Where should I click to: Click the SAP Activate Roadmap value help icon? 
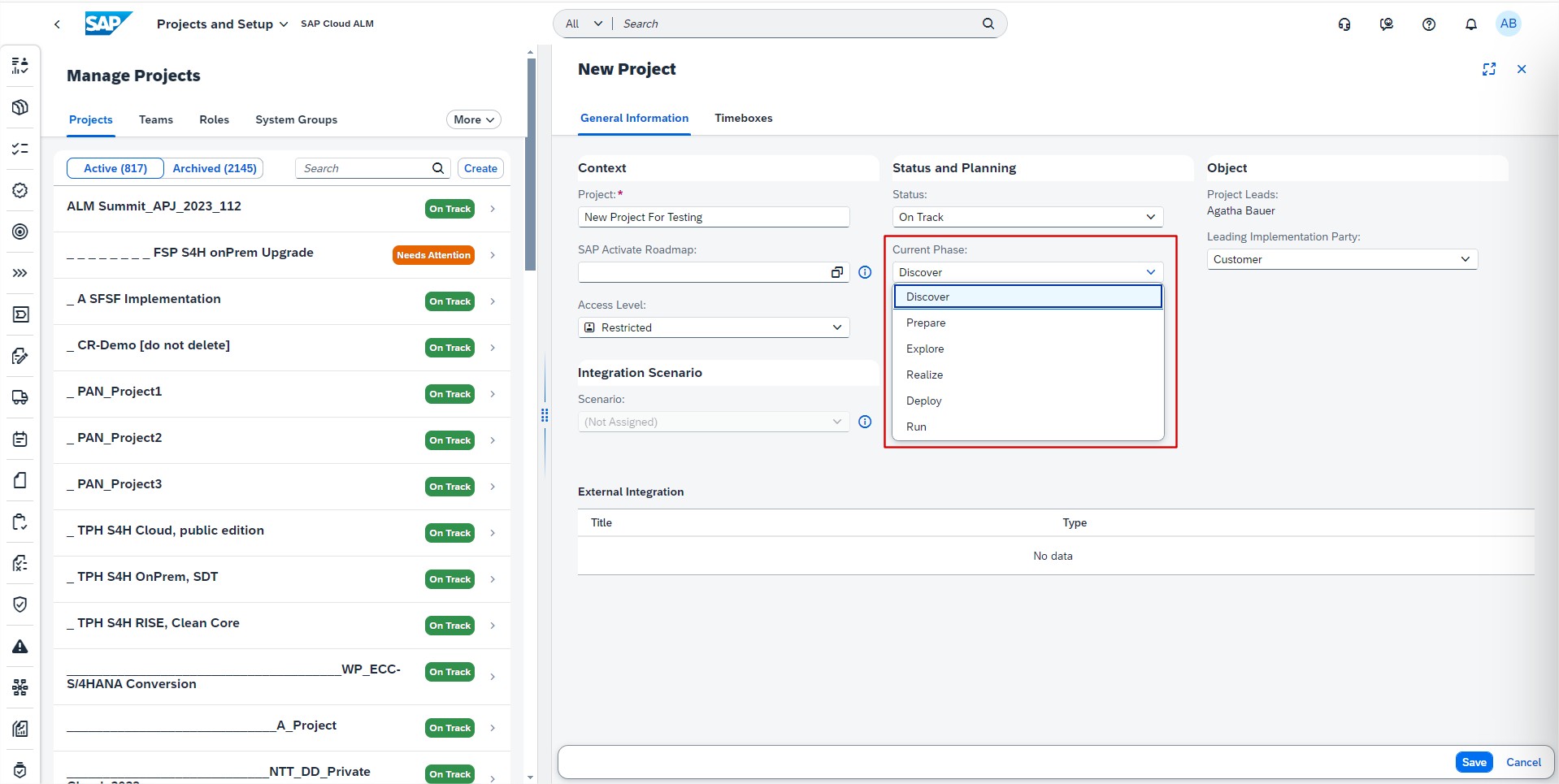click(836, 272)
